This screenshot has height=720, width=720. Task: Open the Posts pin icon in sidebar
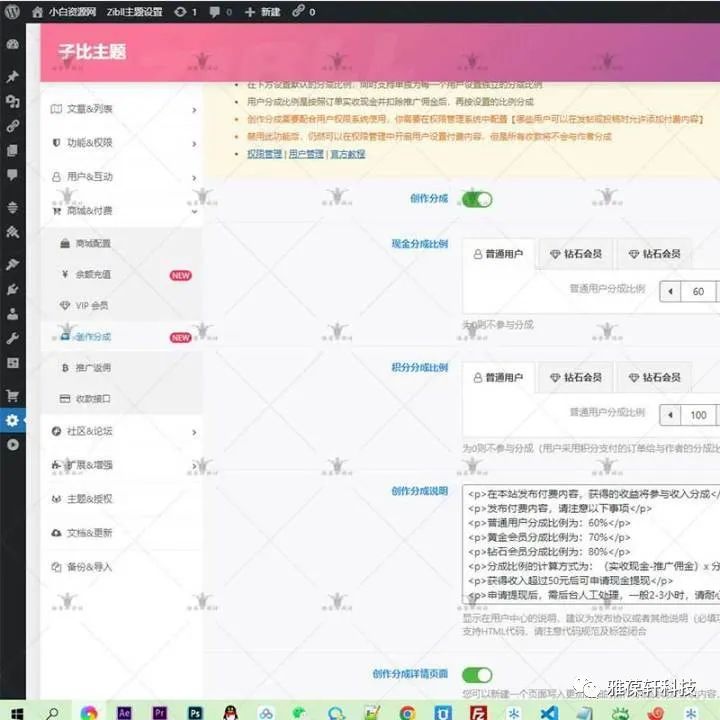tap(12, 76)
